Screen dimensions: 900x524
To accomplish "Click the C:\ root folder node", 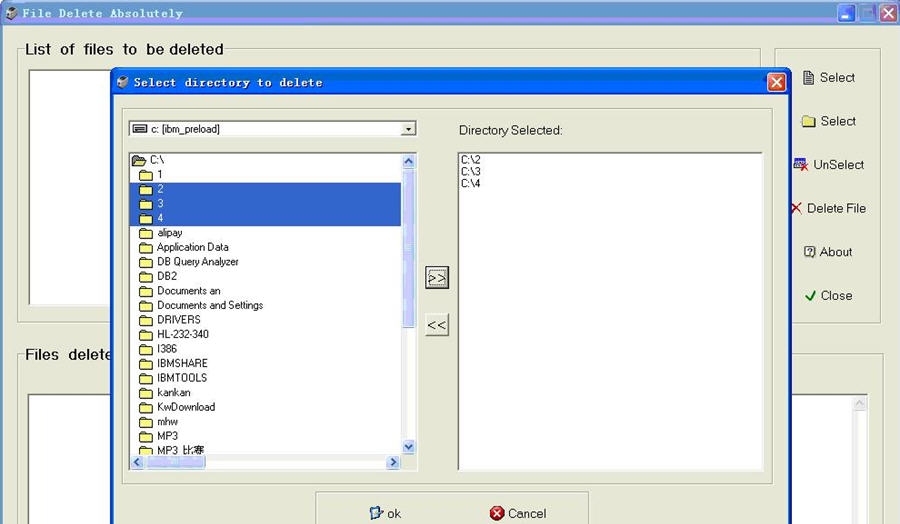I will [x=156, y=160].
